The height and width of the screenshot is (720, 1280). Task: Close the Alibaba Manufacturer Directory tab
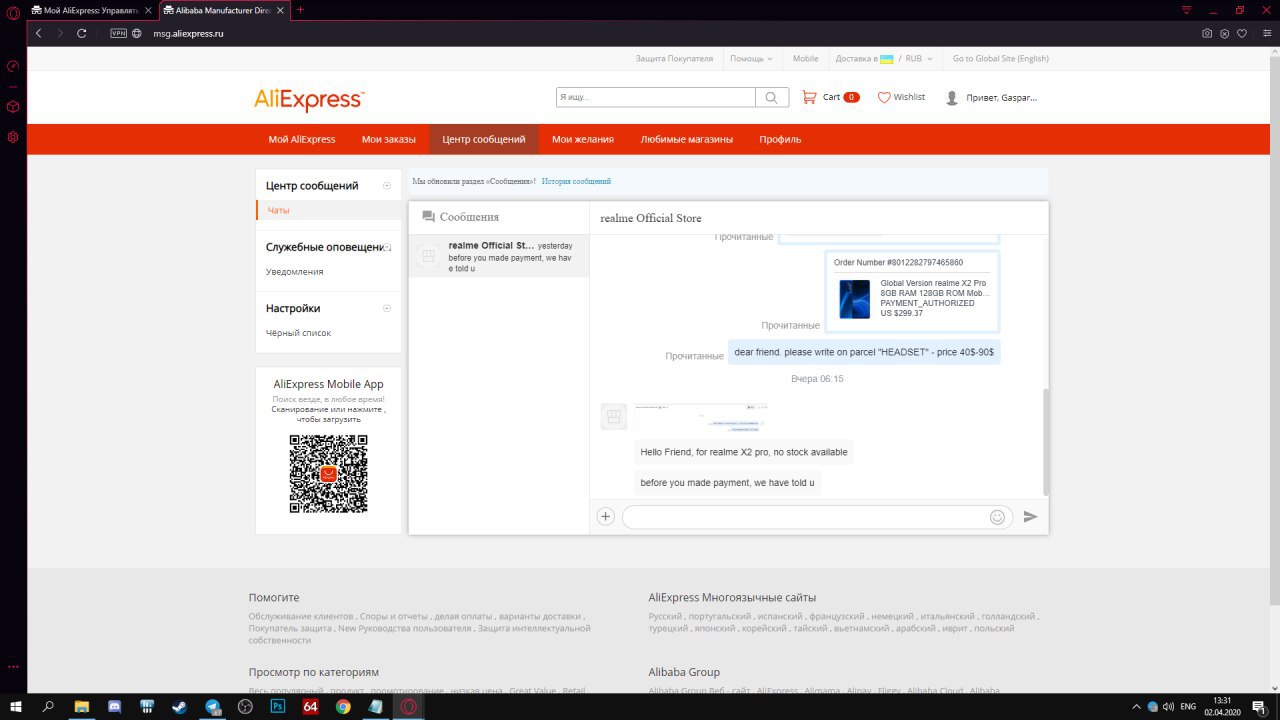[282, 10]
